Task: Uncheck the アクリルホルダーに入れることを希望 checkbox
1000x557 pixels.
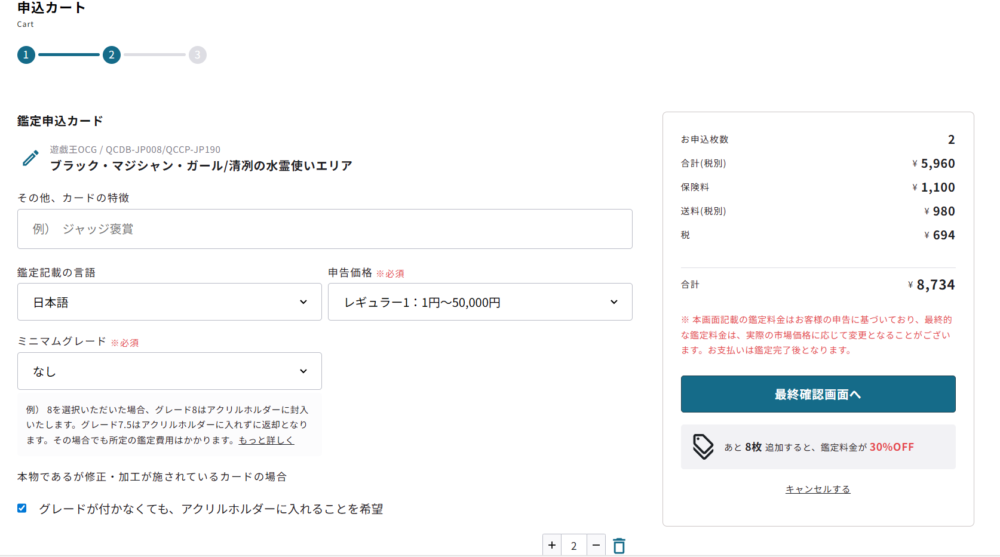Action: pos(22,509)
